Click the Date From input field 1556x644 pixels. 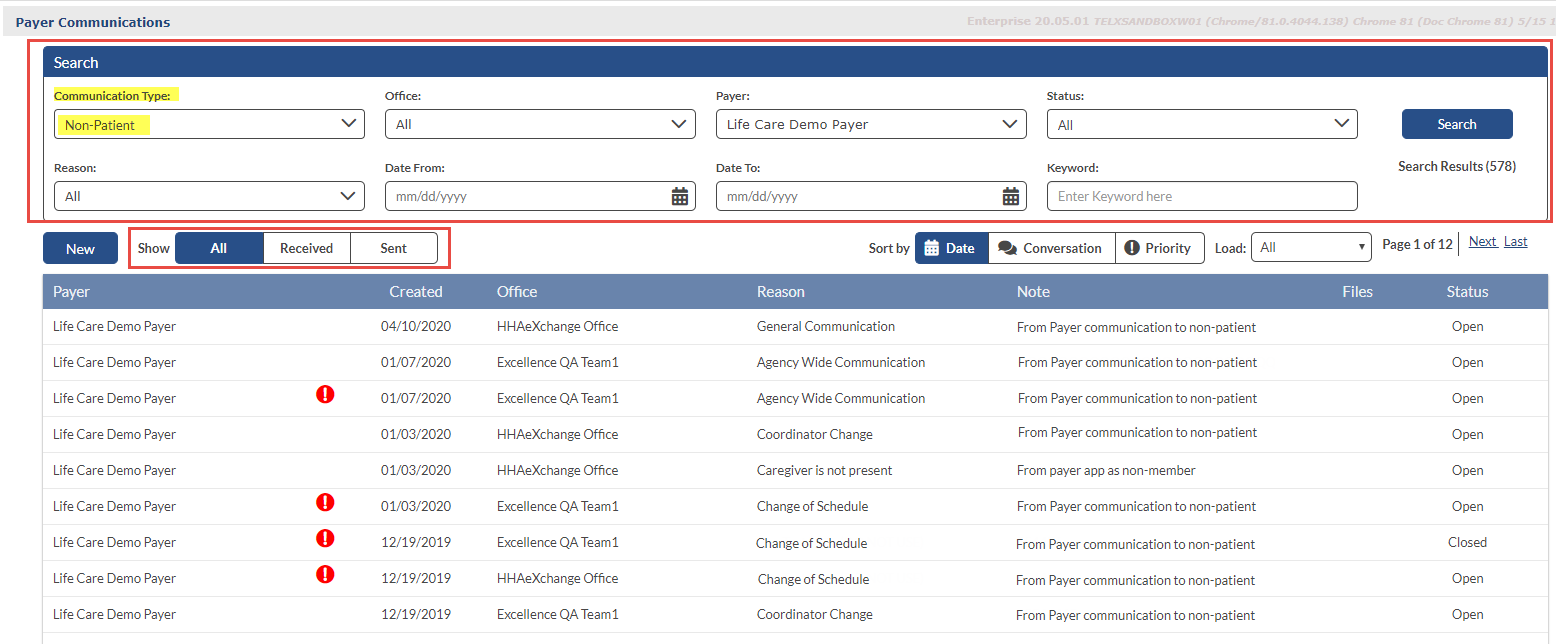pos(540,196)
